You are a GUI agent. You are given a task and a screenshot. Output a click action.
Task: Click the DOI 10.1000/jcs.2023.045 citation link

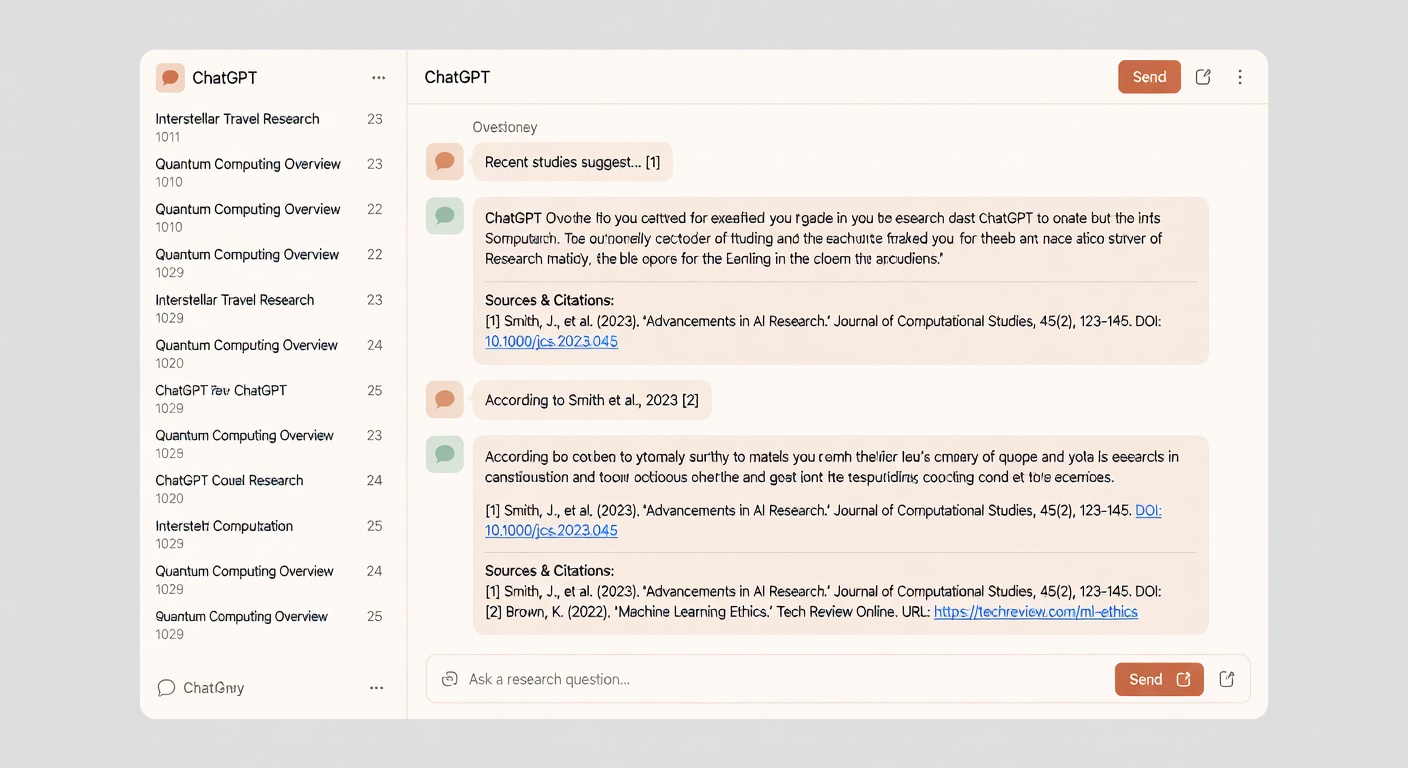[x=551, y=341]
